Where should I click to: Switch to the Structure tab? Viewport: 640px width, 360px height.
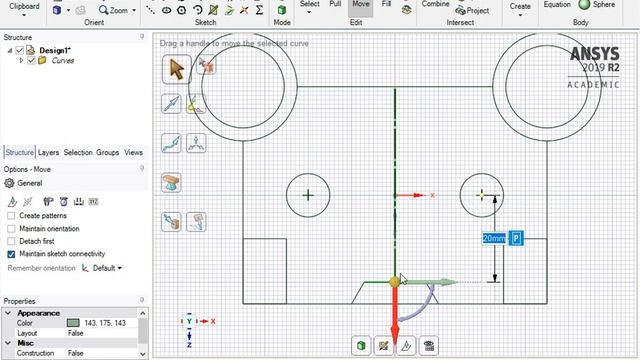coord(20,152)
